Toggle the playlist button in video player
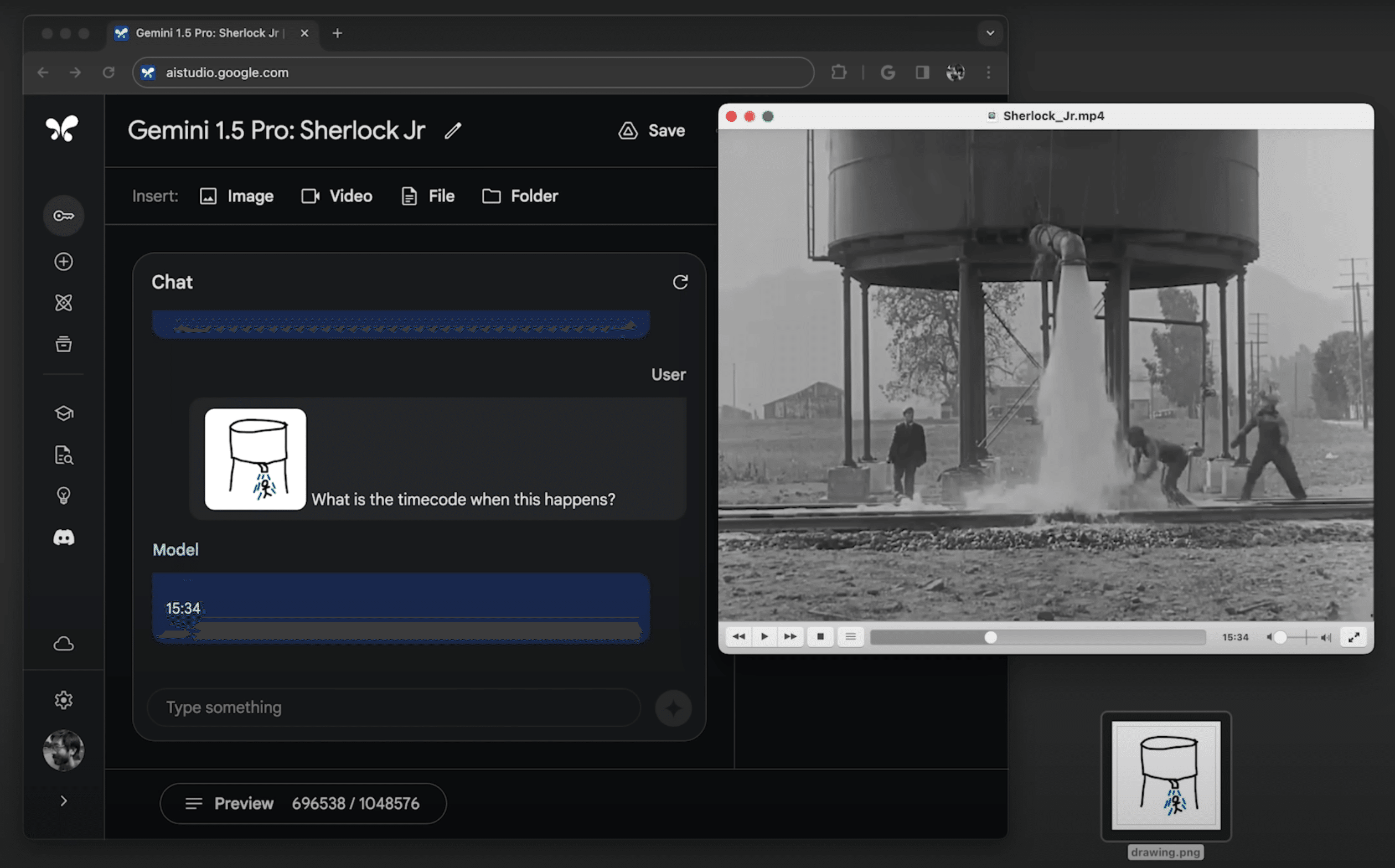 (850, 637)
